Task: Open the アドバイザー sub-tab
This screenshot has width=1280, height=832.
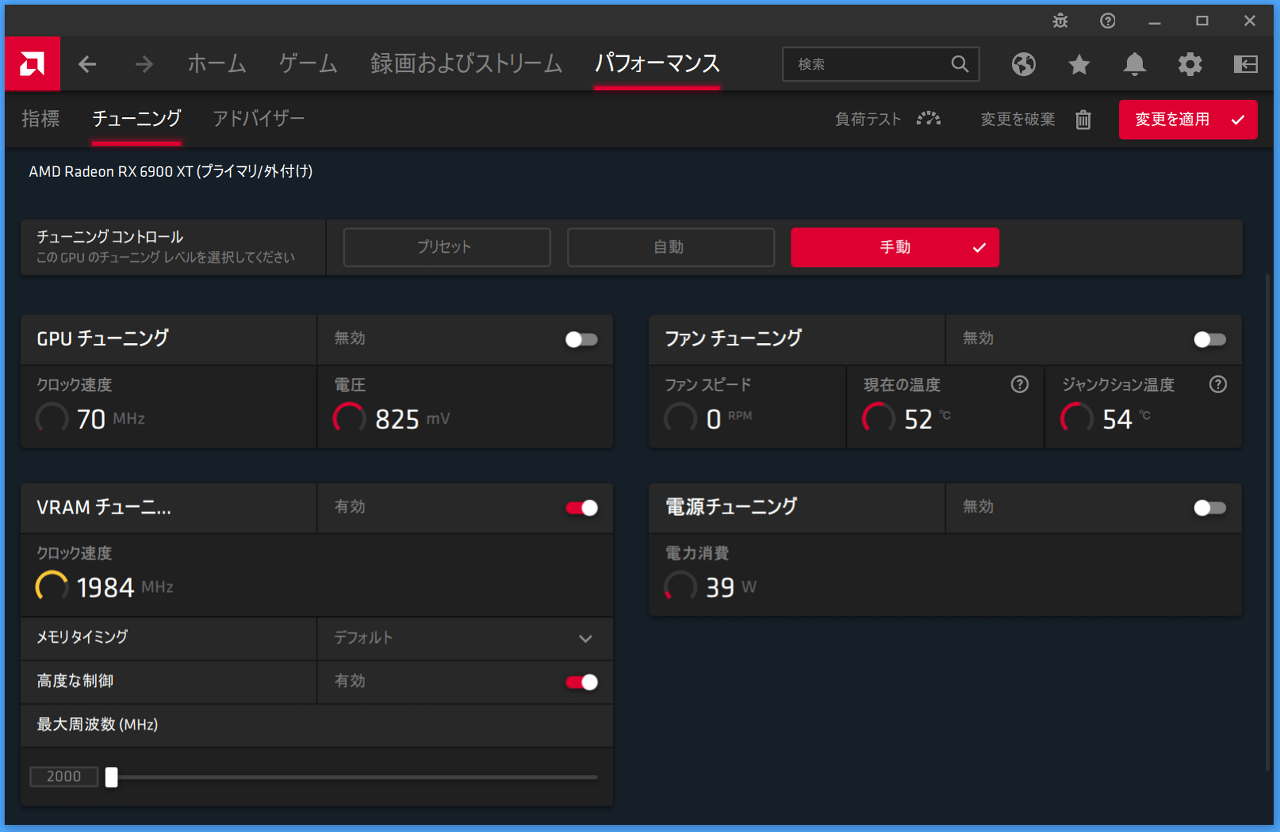Action: 259,119
